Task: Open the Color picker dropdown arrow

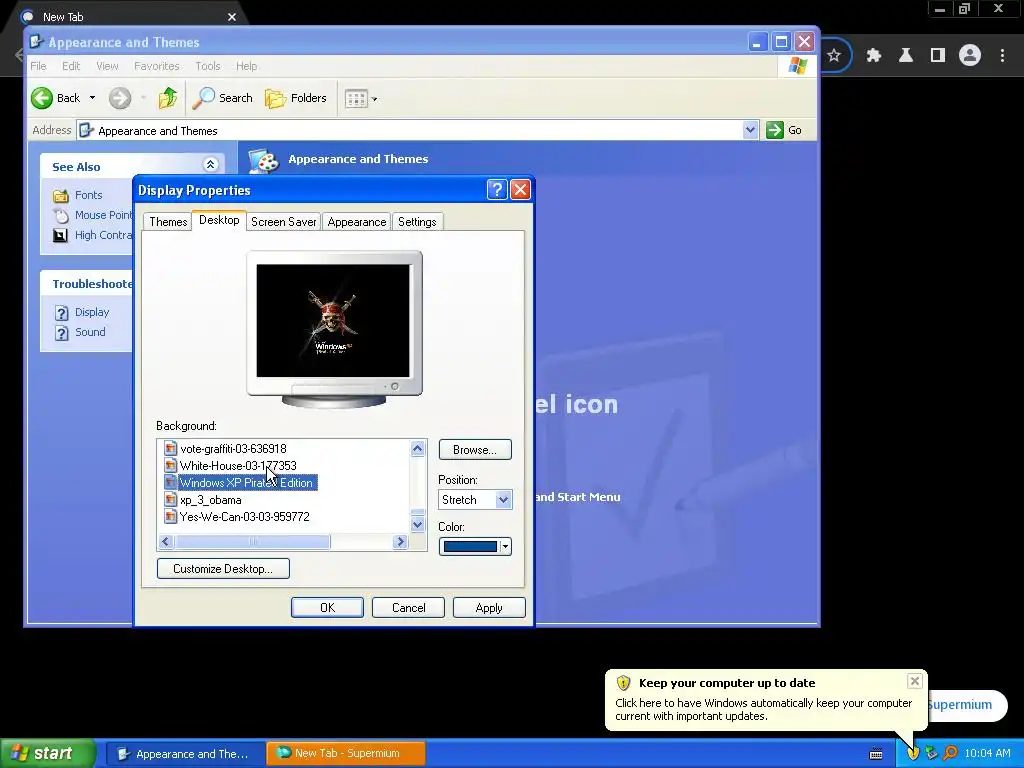Action: [x=505, y=547]
